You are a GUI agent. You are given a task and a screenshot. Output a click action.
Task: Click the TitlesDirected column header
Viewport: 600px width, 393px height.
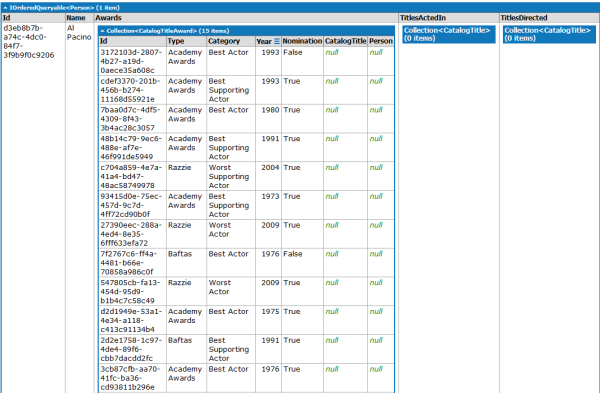point(524,18)
